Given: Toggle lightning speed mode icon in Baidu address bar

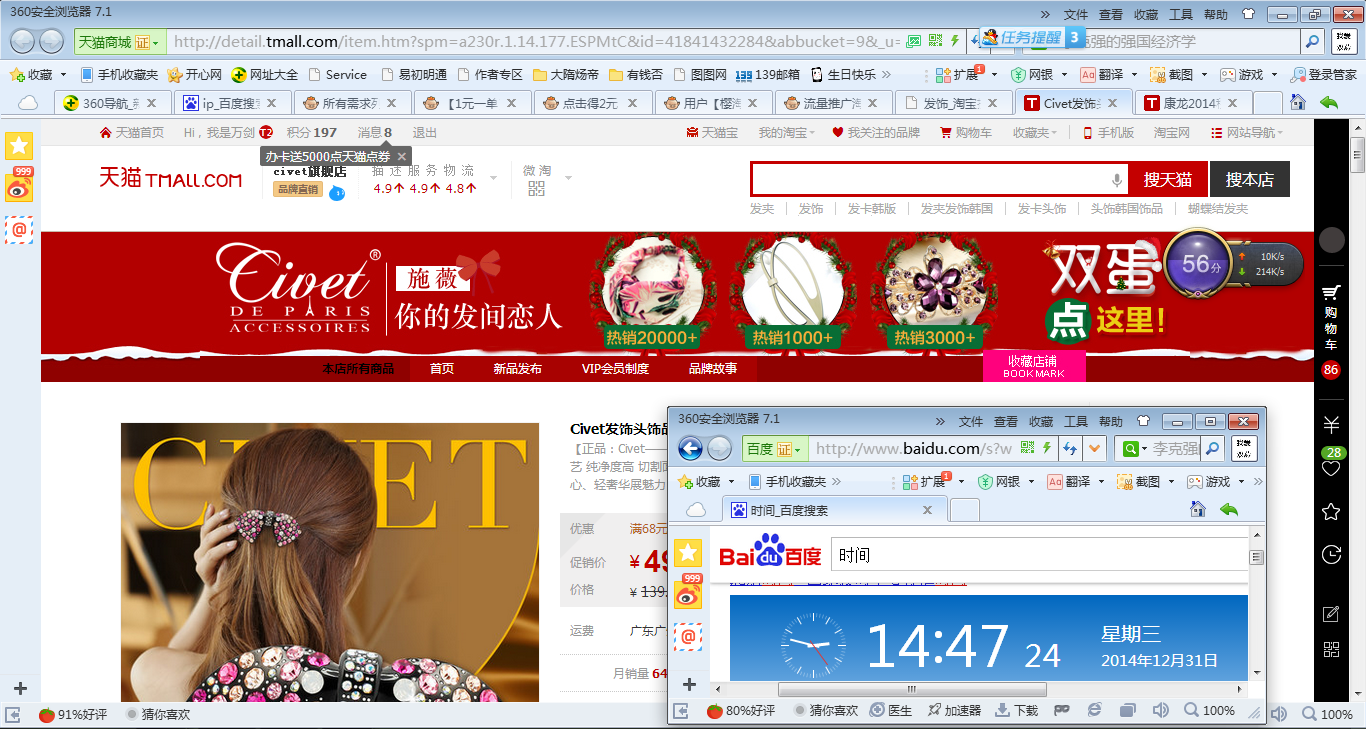Looking at the screenshot, I should 1047,448.
